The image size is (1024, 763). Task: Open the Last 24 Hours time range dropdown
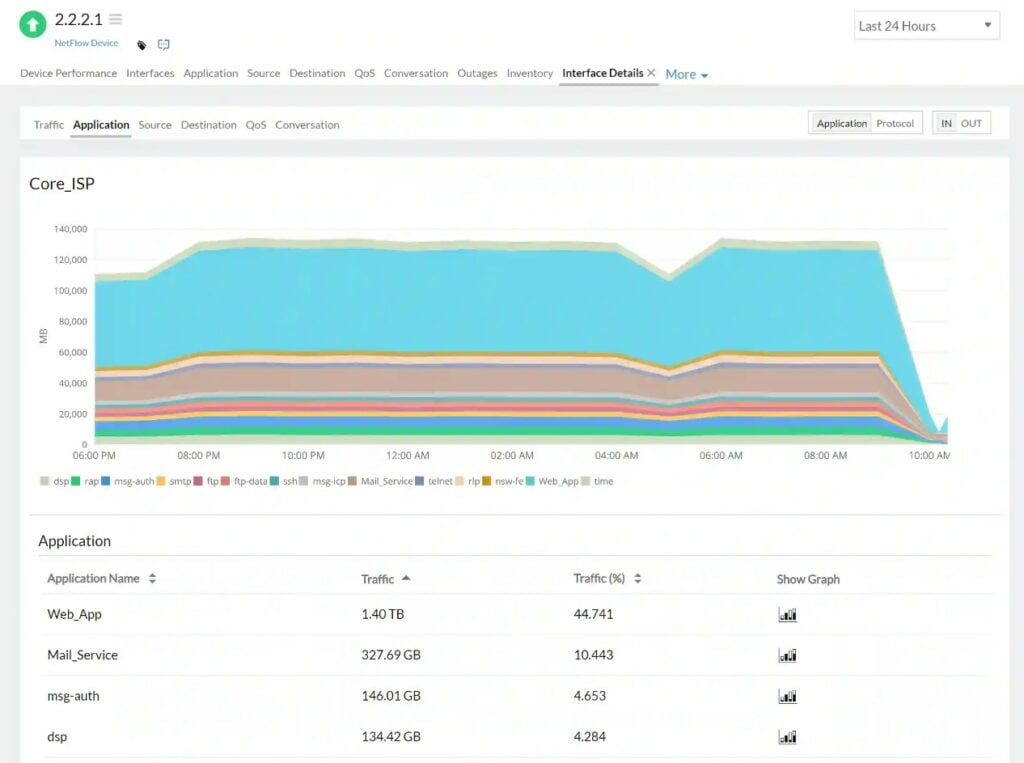tap(927, 25)
